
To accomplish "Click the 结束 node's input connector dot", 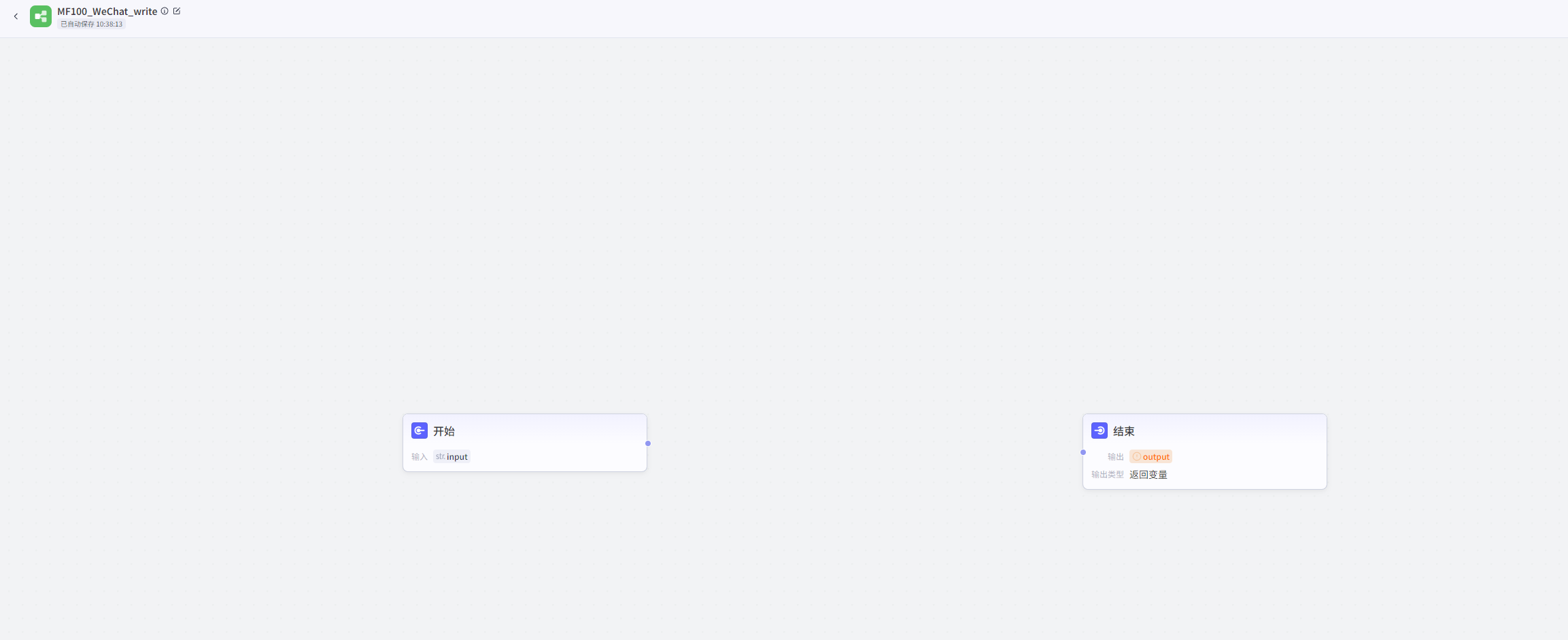I will tap(1083, 452).
